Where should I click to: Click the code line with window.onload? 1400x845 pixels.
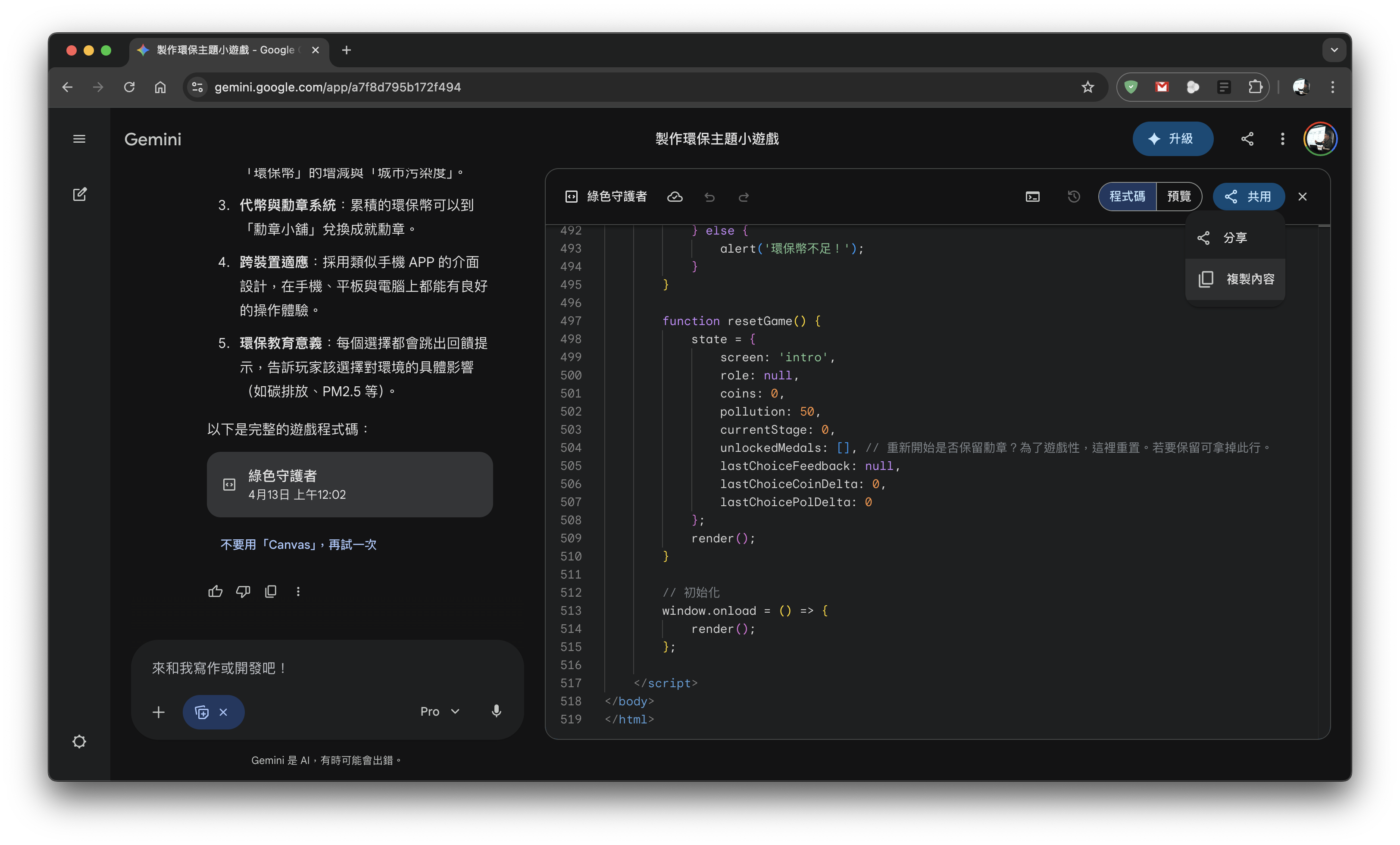(x=745, y=610)
